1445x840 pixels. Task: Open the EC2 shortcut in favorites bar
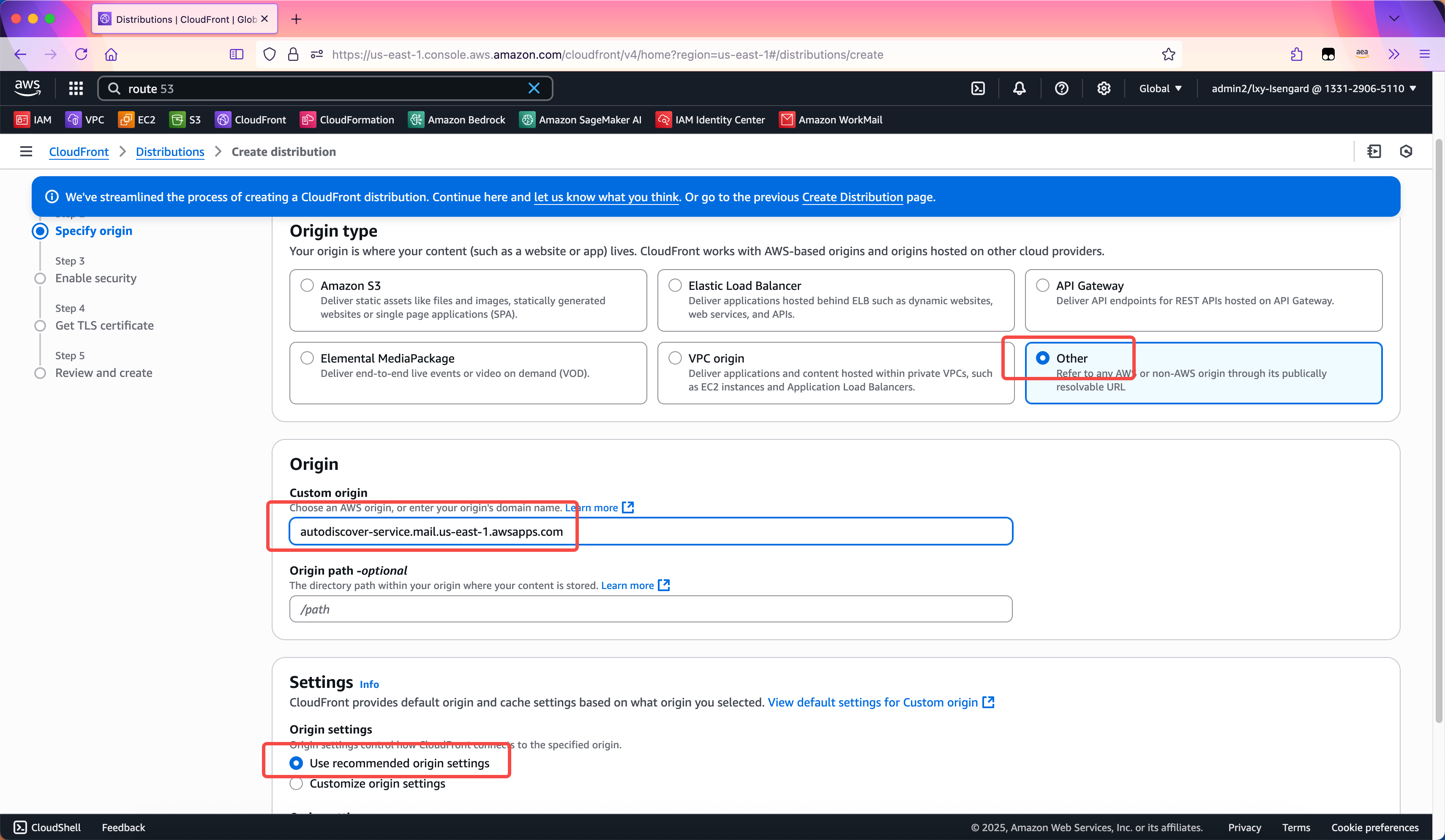click(136, 120)
